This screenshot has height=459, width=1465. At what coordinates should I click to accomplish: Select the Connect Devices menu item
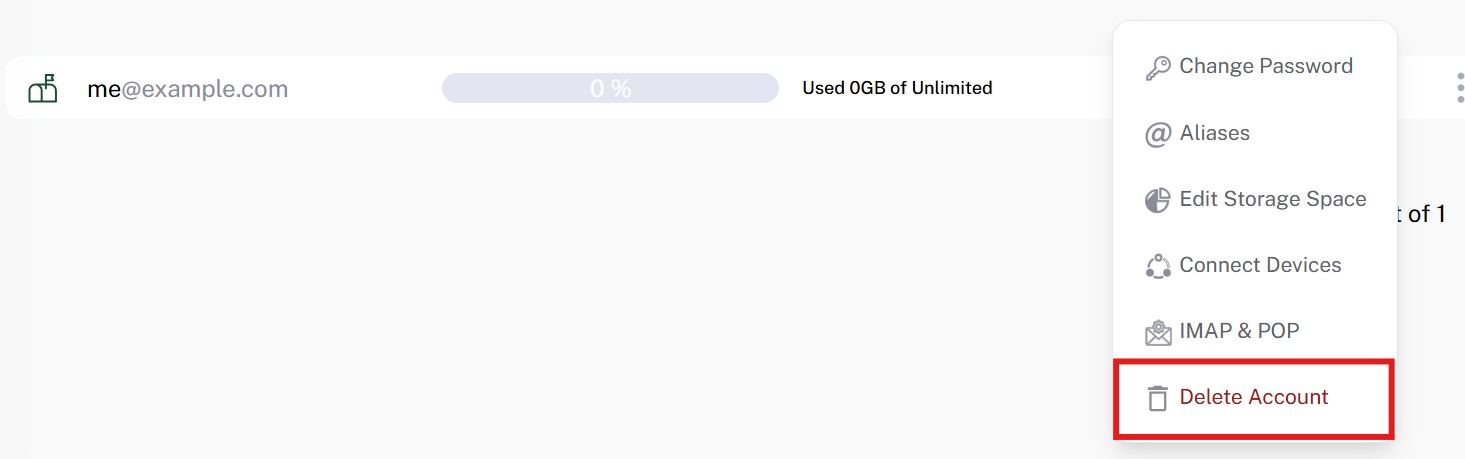pos(1254,265)
